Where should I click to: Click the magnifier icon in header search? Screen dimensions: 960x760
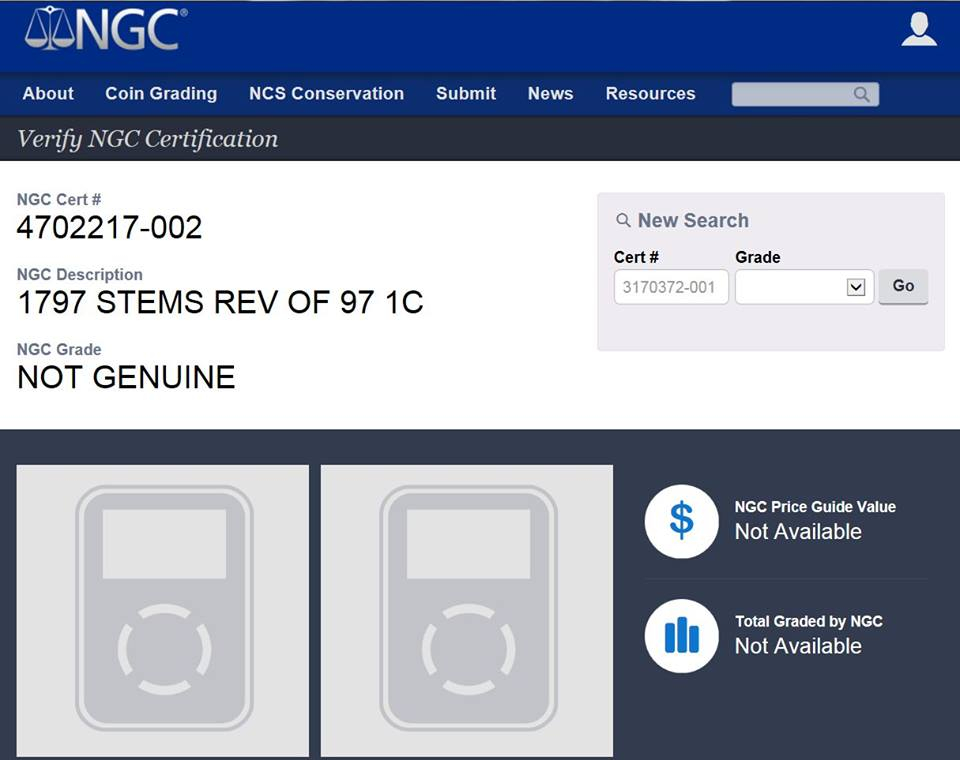point(861,94)
